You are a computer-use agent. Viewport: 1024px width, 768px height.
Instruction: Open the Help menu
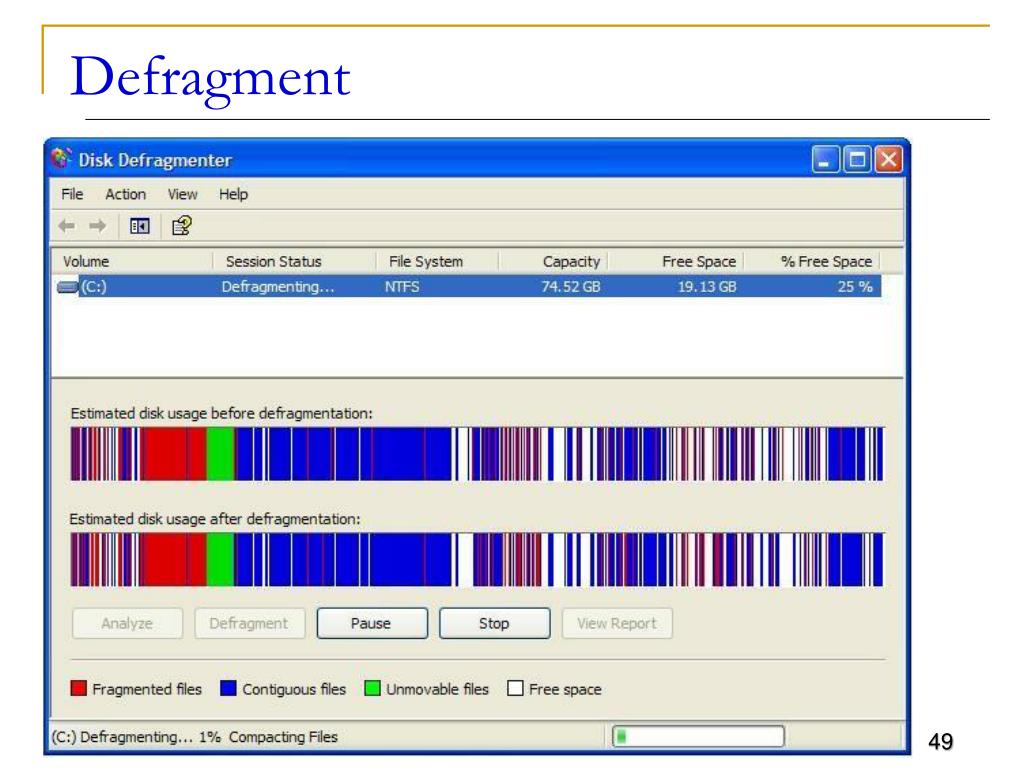click(x=233, y=194)
